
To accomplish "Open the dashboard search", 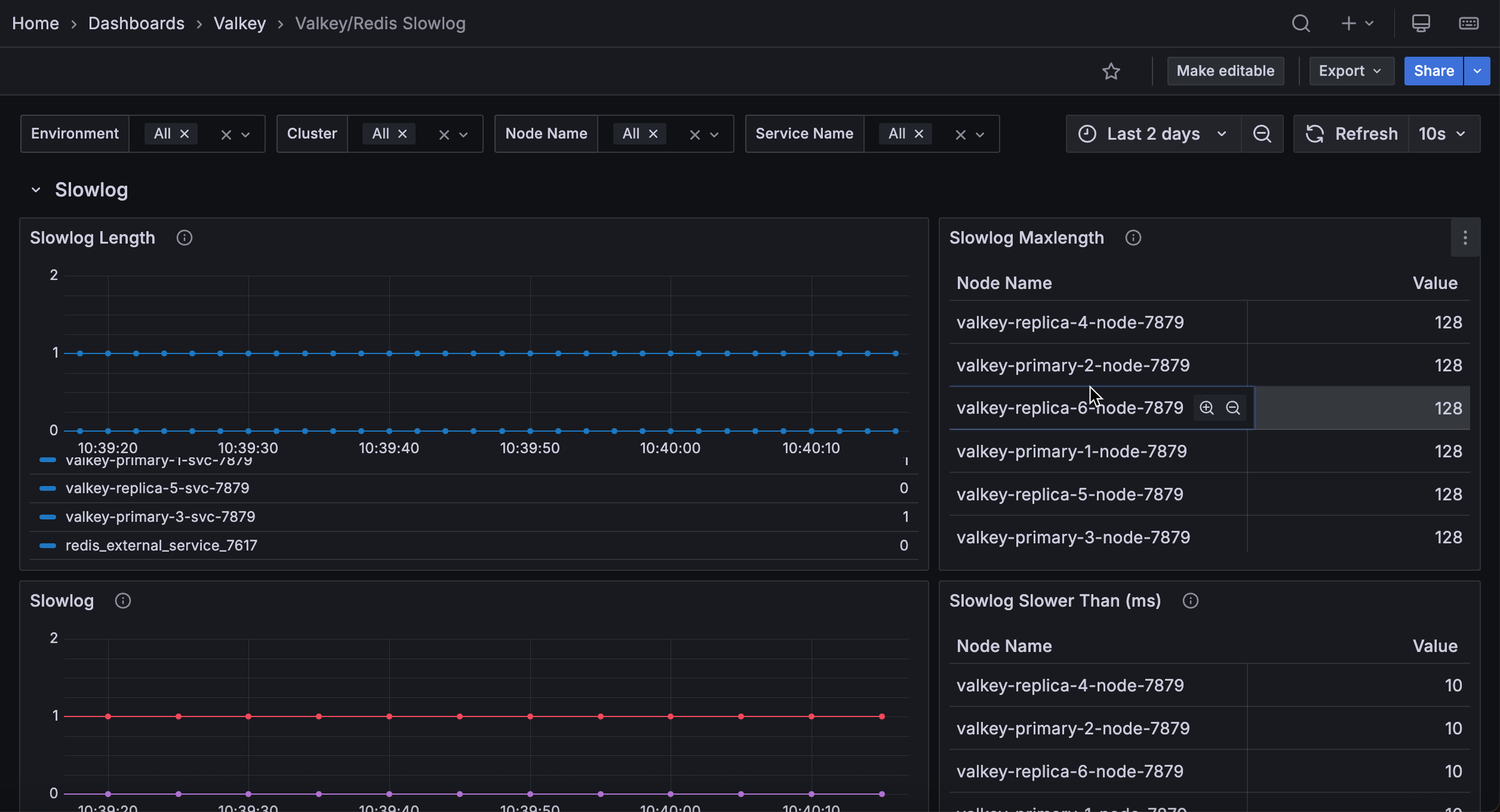I will (x=1302, y=23).
